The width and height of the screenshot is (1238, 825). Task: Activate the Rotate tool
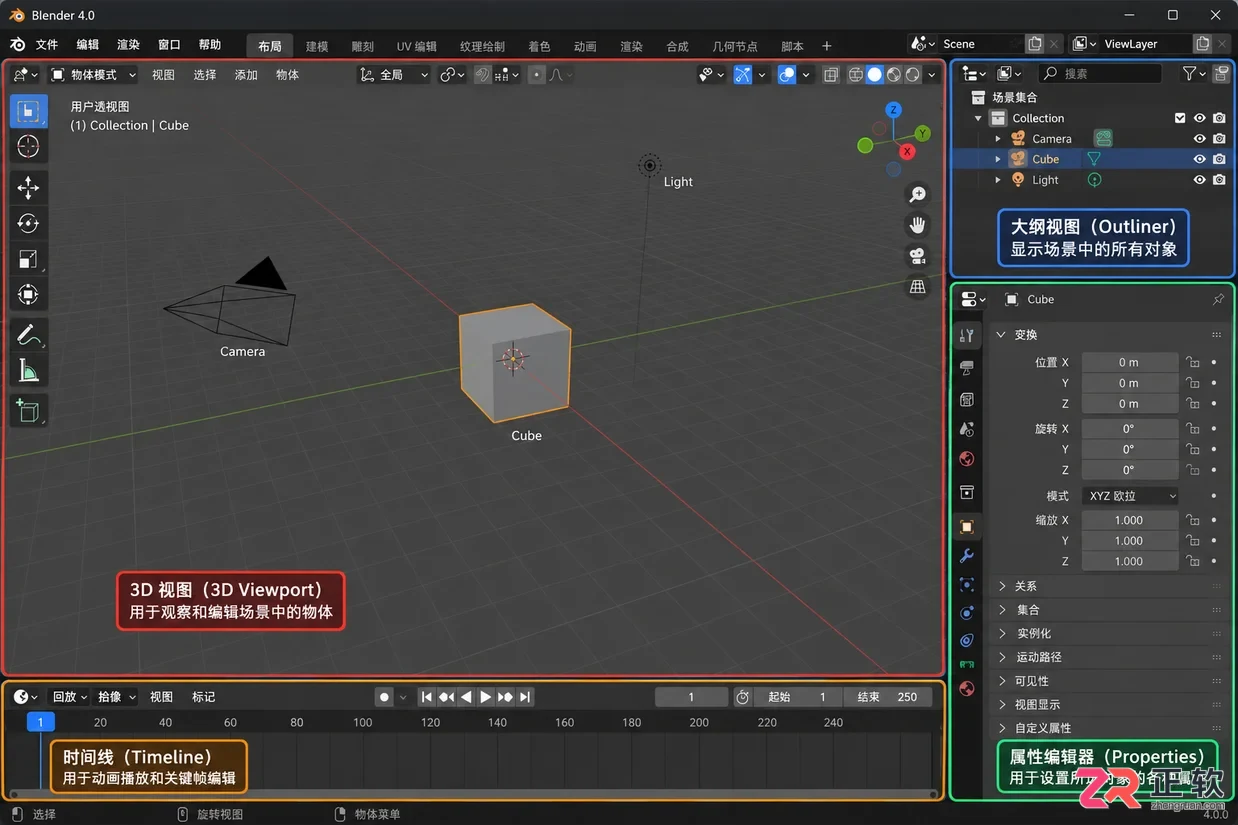28,223
